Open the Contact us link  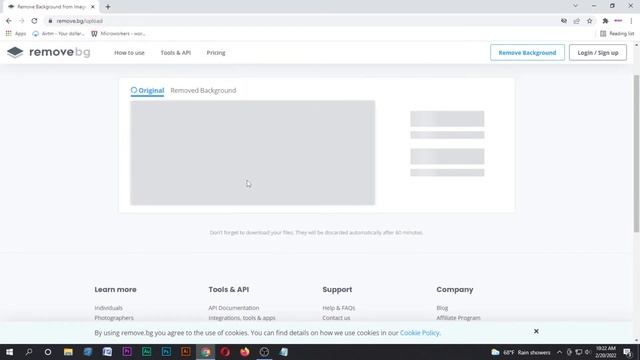[x=336, y=318]
